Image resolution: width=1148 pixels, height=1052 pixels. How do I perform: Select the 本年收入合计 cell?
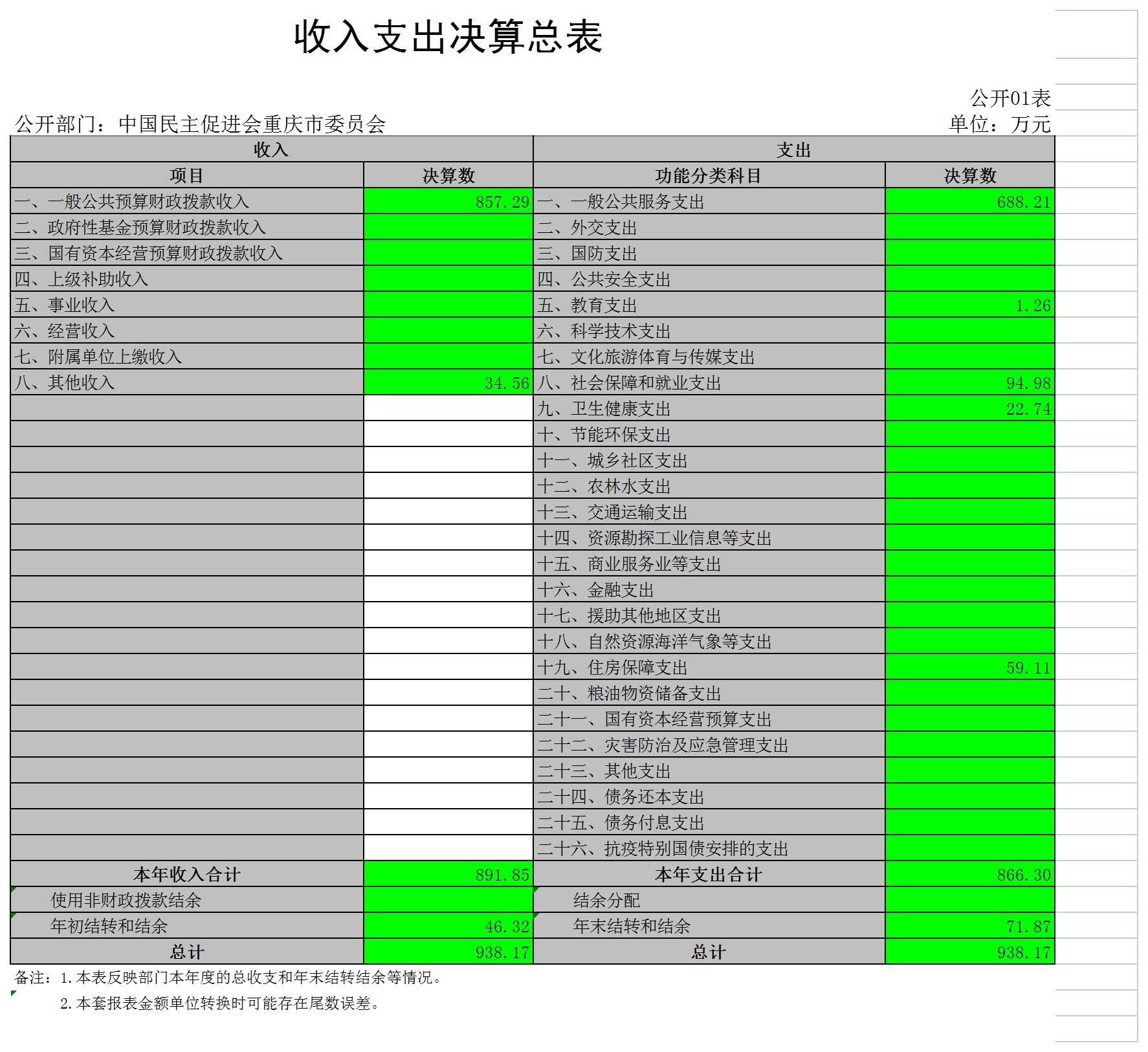[x=187, y=874]
